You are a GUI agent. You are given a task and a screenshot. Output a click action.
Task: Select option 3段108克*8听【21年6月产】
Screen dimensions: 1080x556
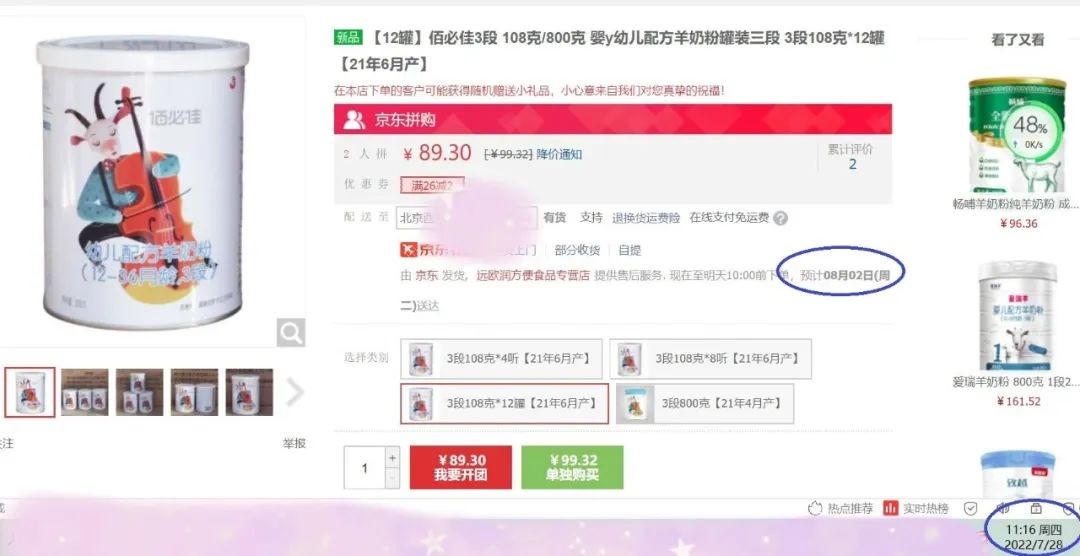tap(710, 359)
